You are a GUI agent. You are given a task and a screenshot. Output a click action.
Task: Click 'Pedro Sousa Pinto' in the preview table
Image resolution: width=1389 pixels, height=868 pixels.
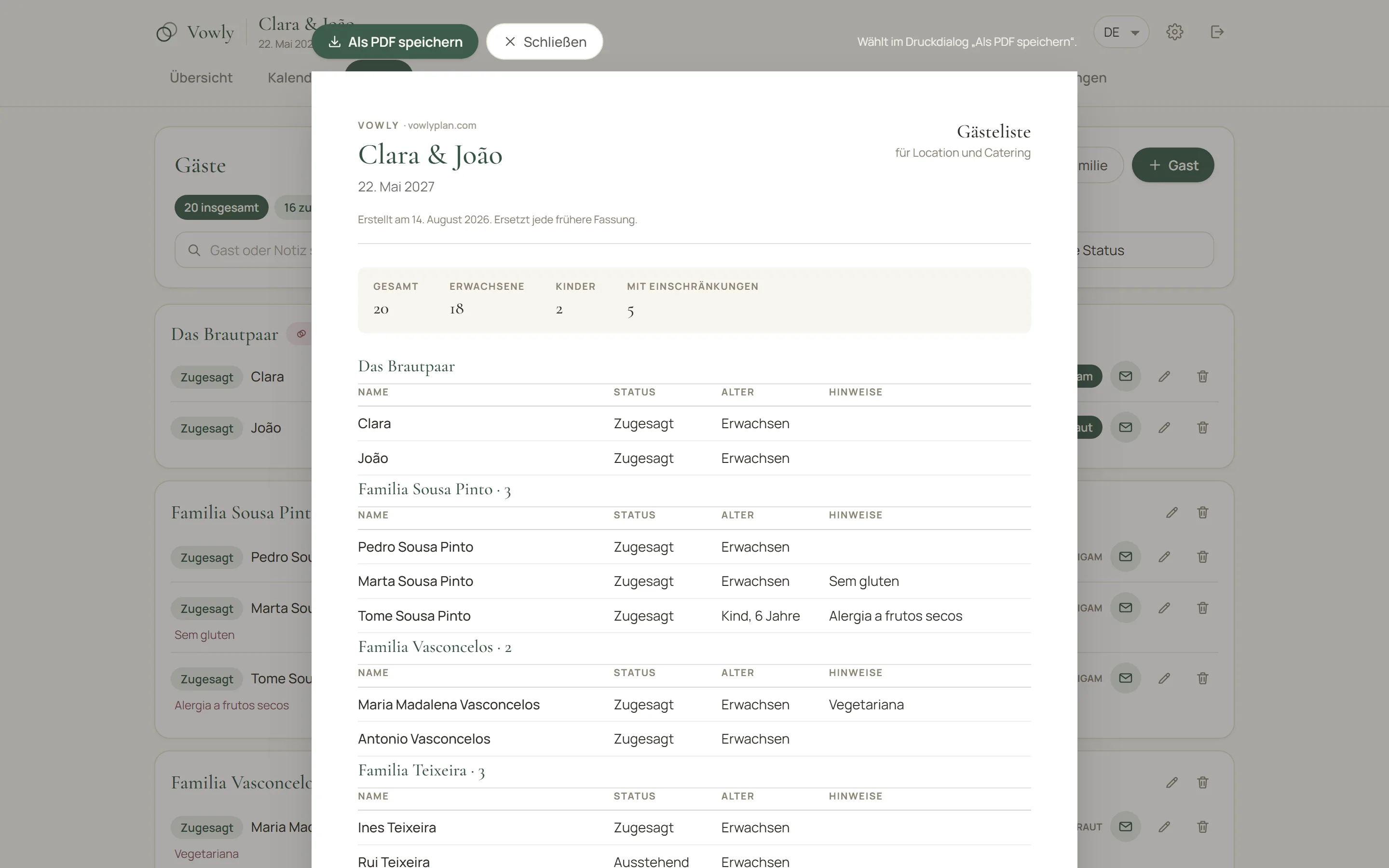tap(416, 547)
